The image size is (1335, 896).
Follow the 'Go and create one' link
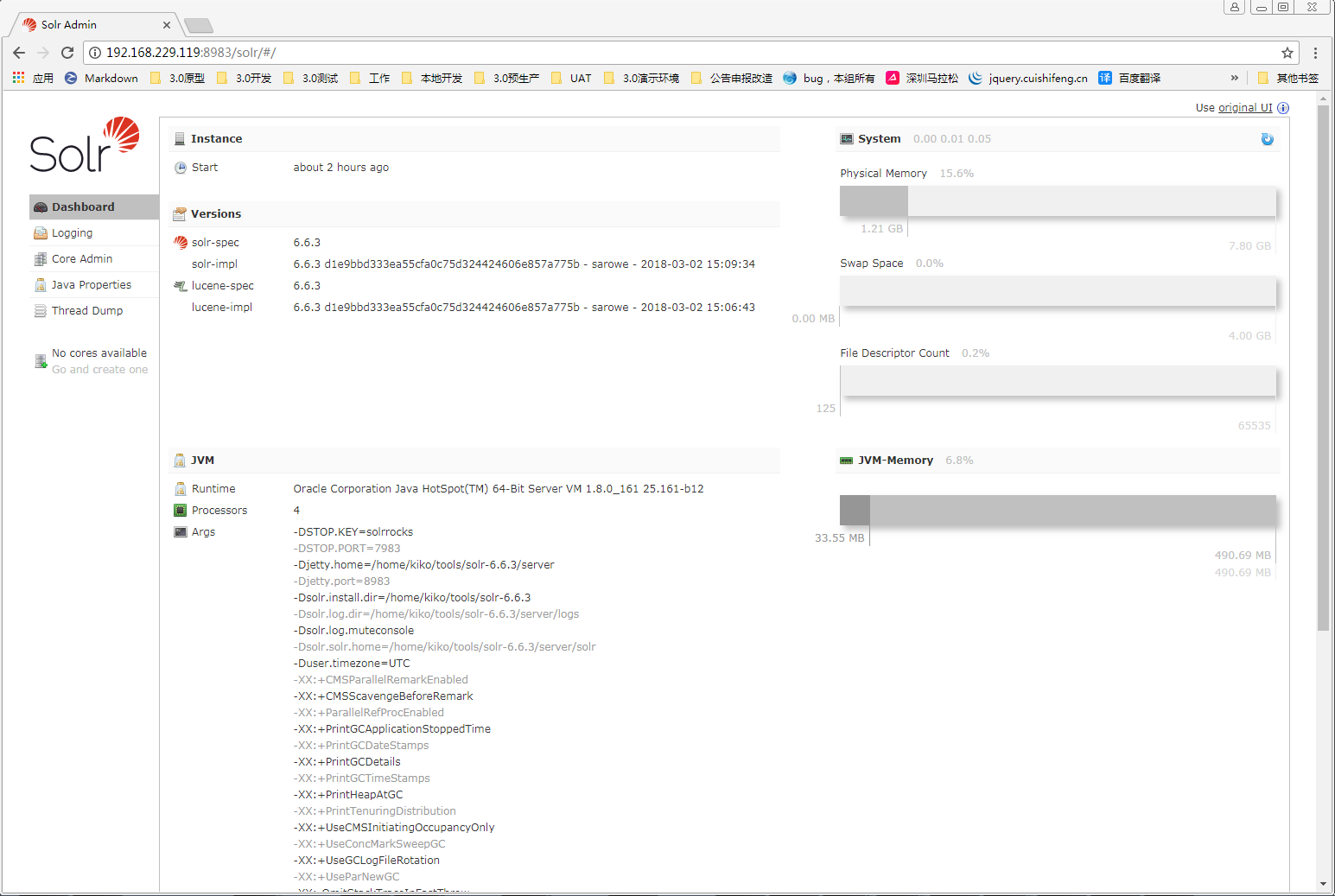coord(99,370)
